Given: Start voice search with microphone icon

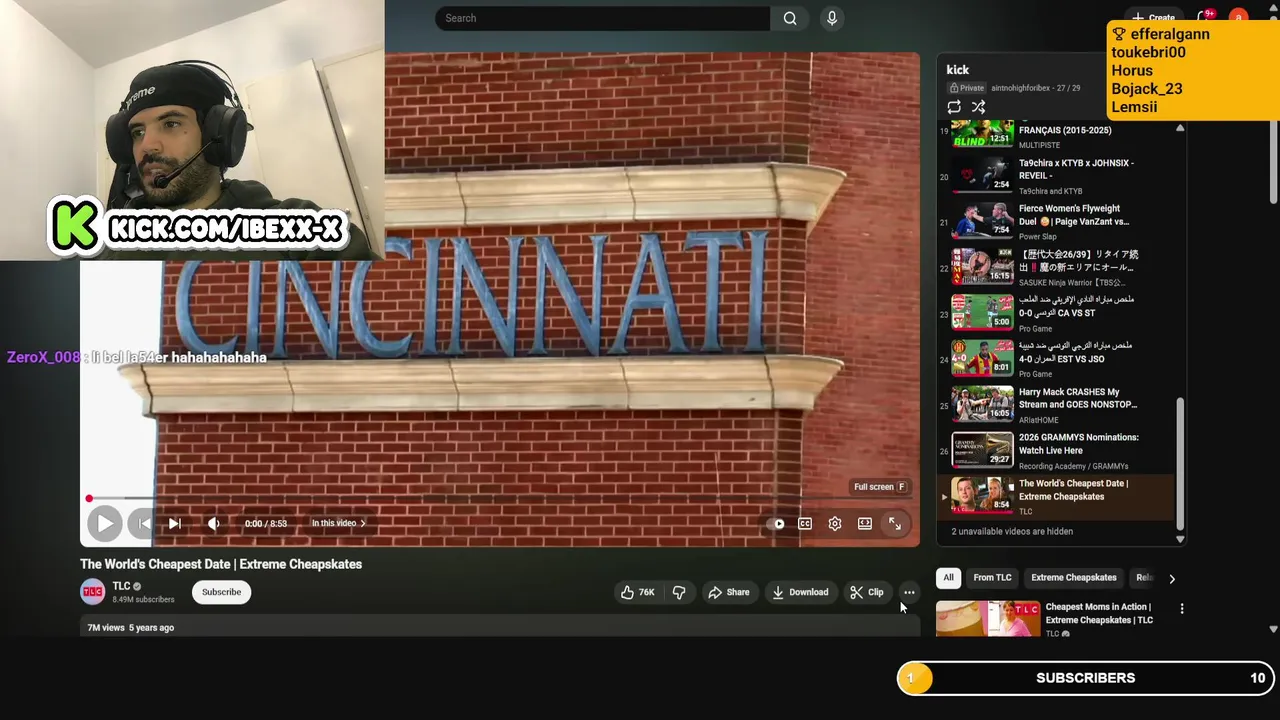Looking at the screenshot, I should click(x=831, y=18).
